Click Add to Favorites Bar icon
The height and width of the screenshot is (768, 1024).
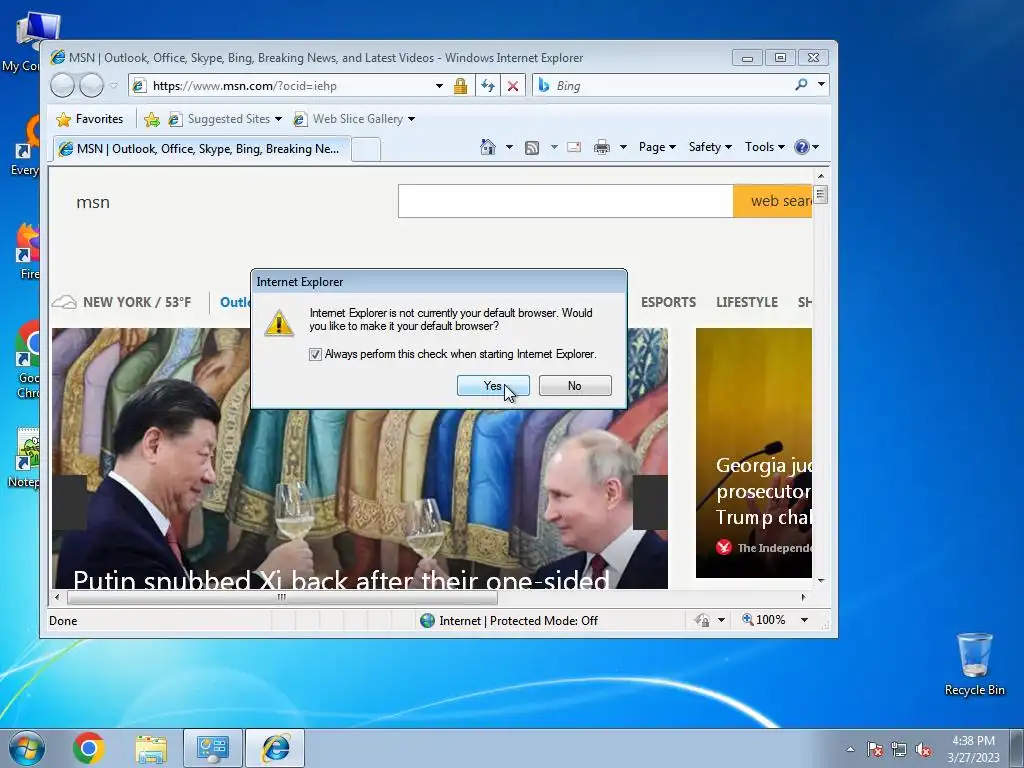(x=152, y=119)
